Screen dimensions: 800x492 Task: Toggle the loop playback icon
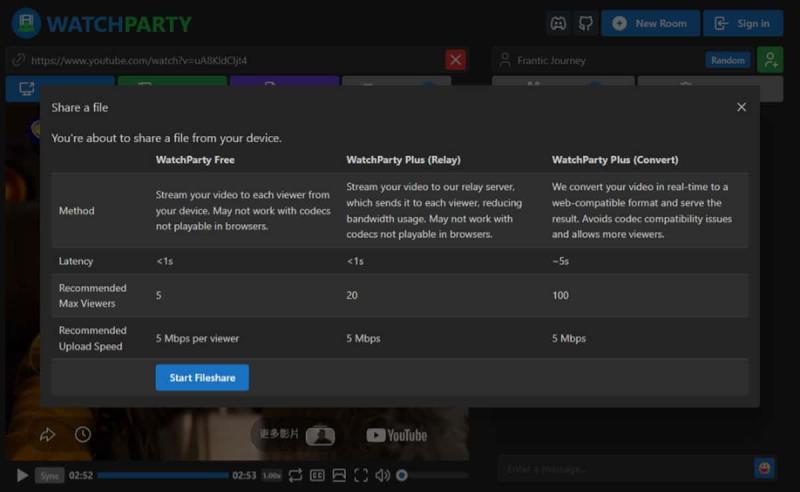pyautogui.click(x=295, y=476)
